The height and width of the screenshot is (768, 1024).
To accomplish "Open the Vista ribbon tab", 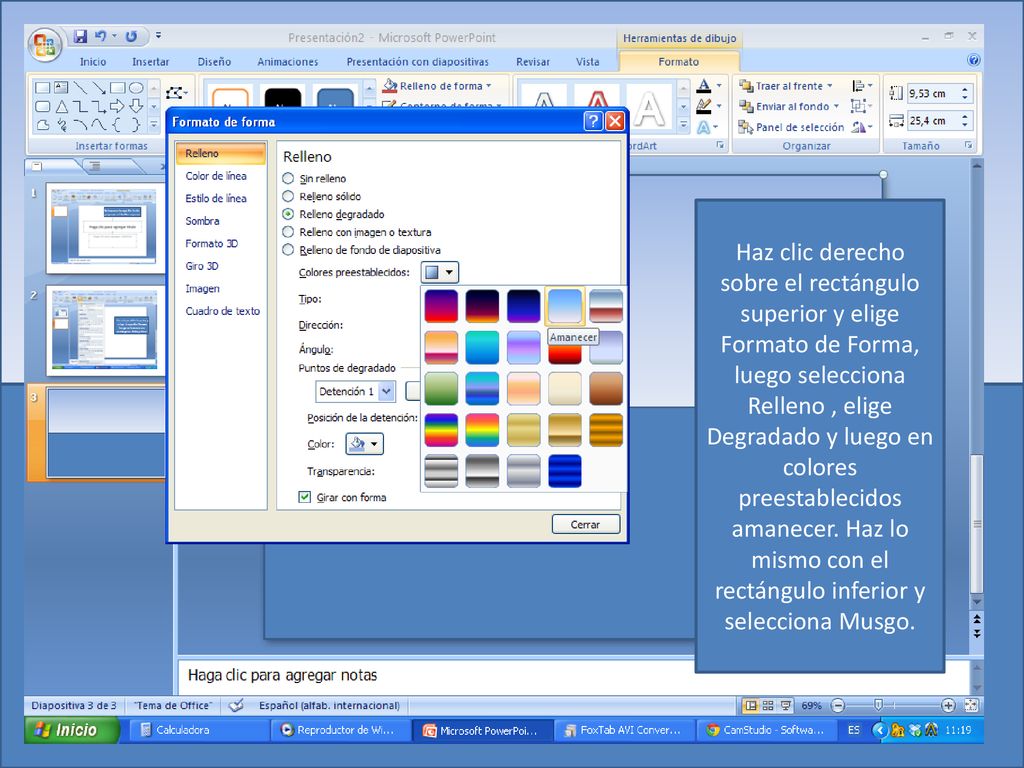I will pos(587,61).
